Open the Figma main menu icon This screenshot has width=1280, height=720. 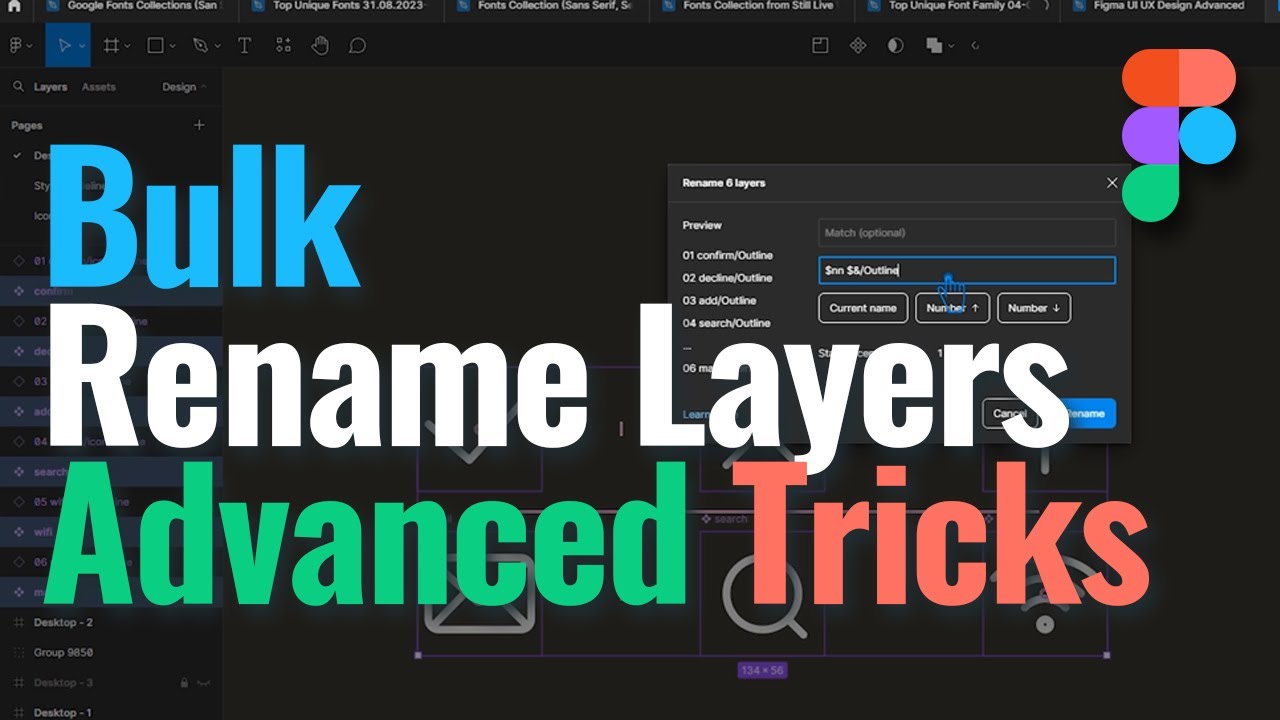click(15, 46)
